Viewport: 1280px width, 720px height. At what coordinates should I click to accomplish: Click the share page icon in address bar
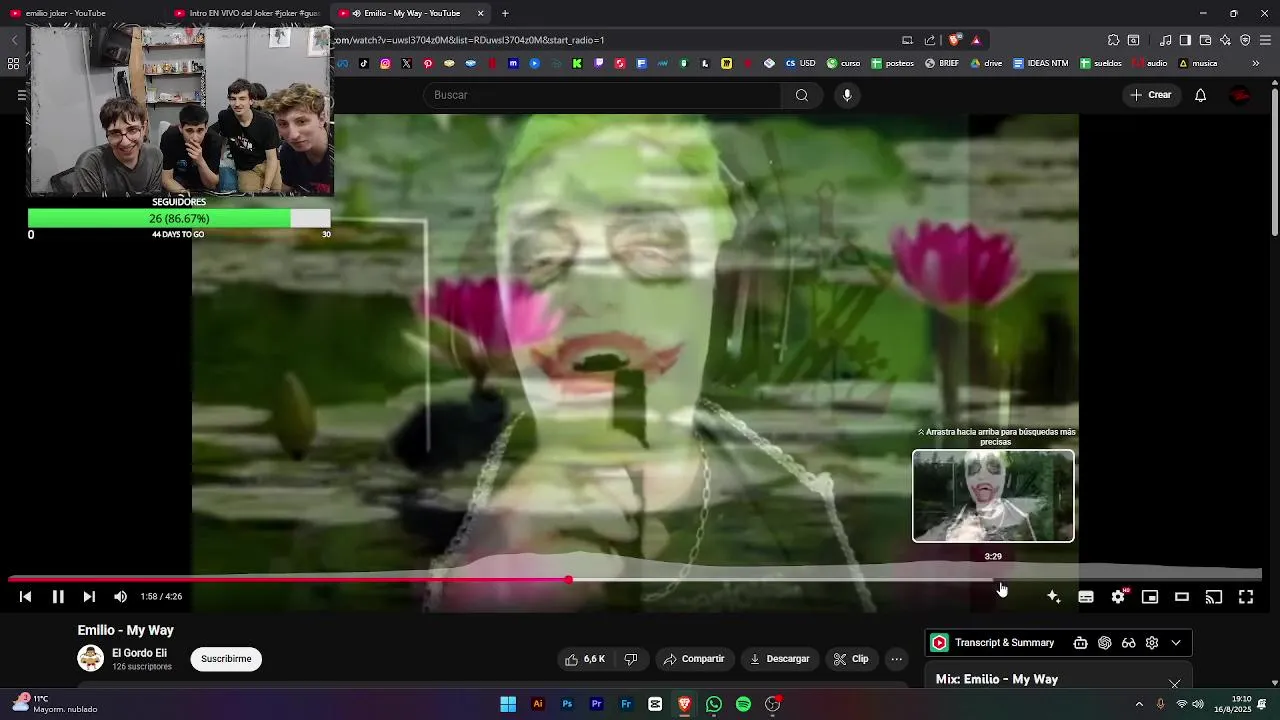click(930, 40)
